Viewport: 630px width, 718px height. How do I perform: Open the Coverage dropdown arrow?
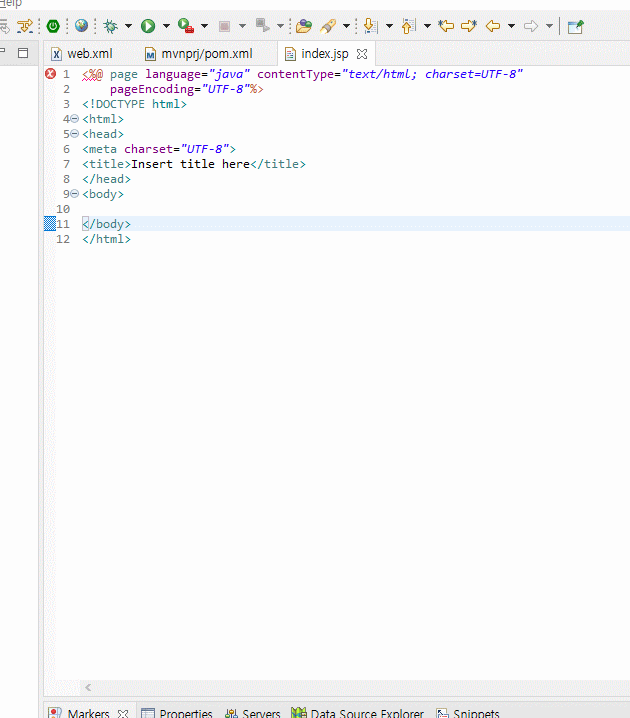click(x=204, y=26)
